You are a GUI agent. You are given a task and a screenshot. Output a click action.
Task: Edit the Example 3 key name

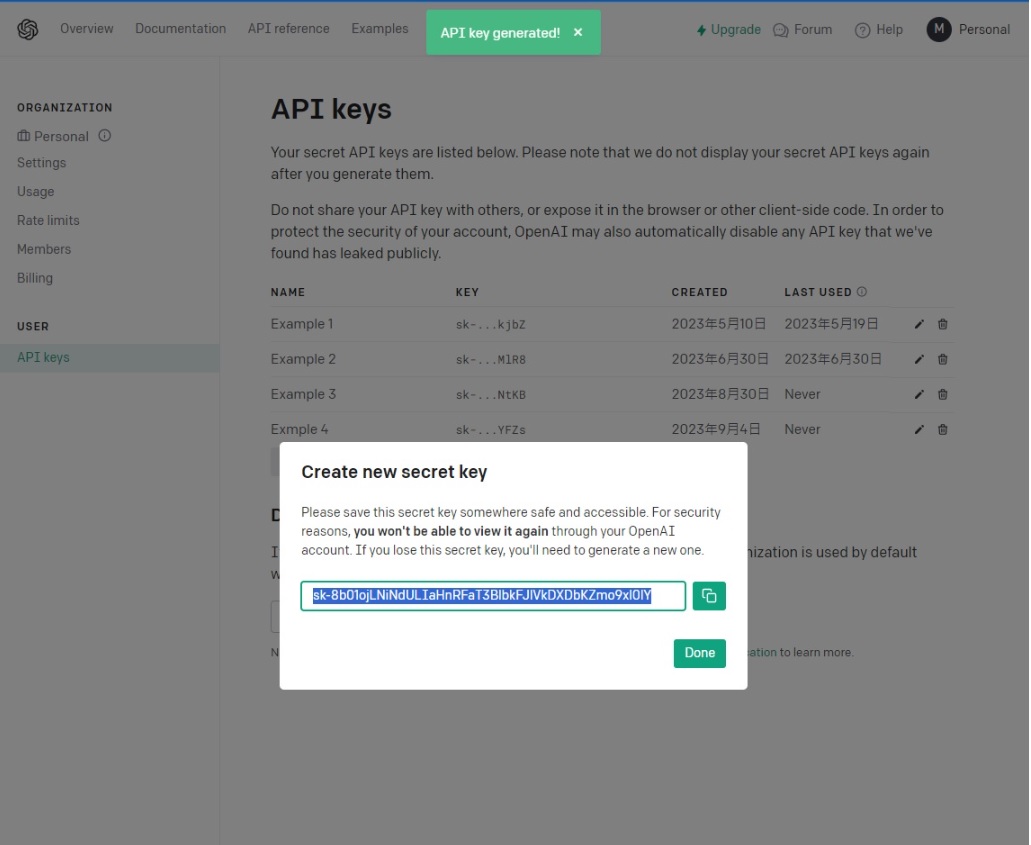point(919,395)
